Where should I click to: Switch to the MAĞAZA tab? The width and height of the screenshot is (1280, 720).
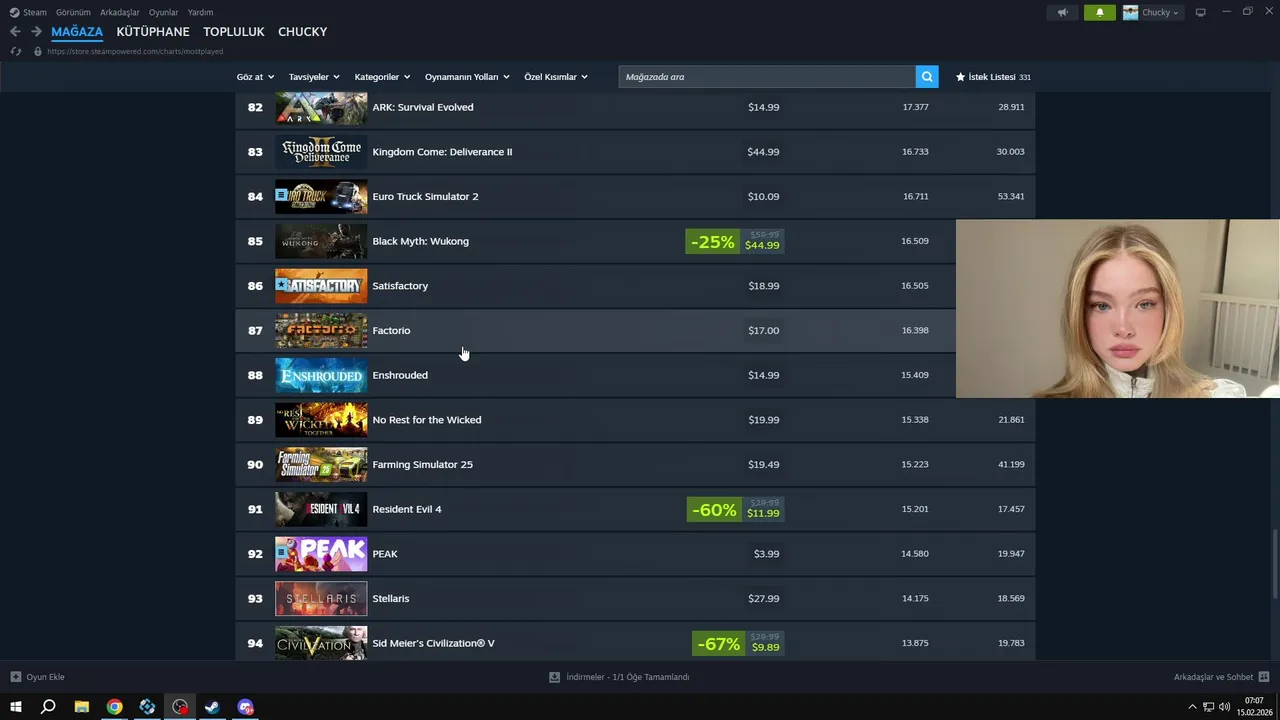(x=77, y=32)
